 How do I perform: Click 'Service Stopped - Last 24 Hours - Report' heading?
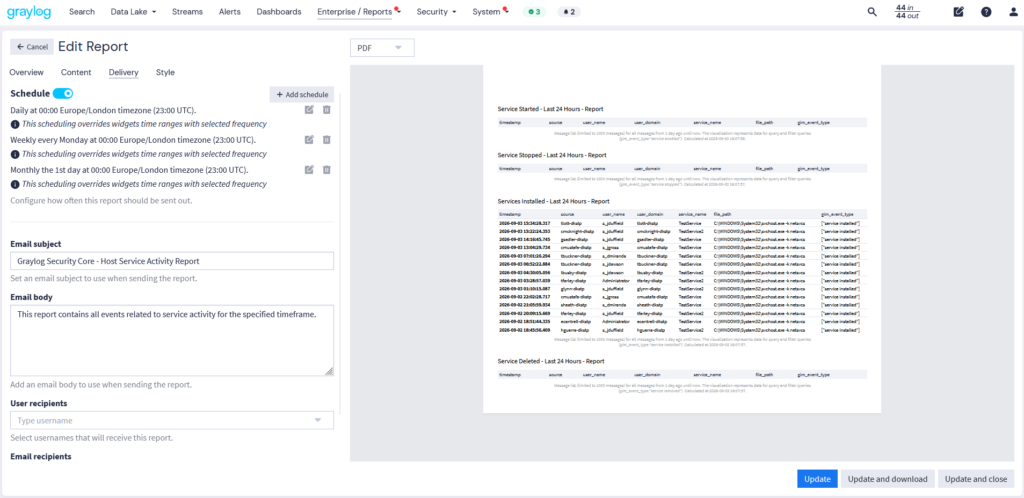552,155
